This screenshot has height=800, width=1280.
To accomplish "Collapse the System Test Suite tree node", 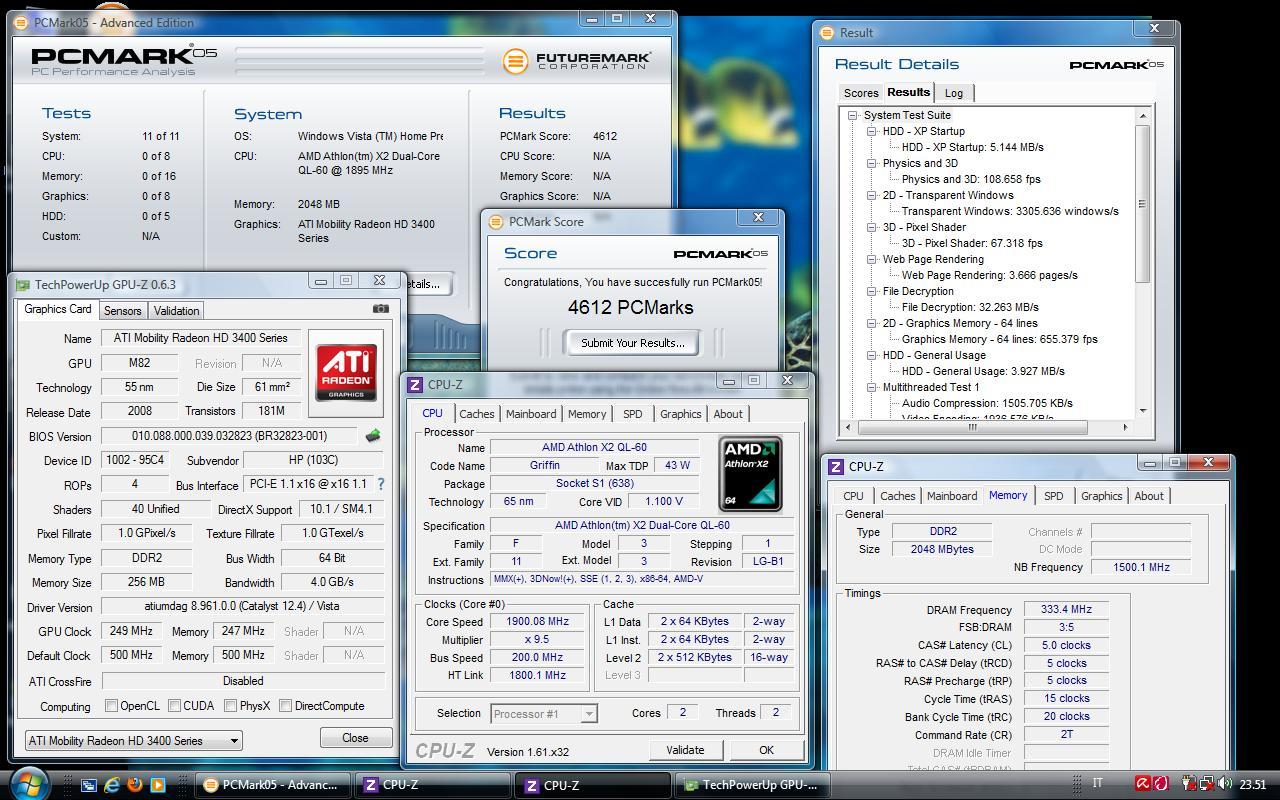I will click(853, 115).
